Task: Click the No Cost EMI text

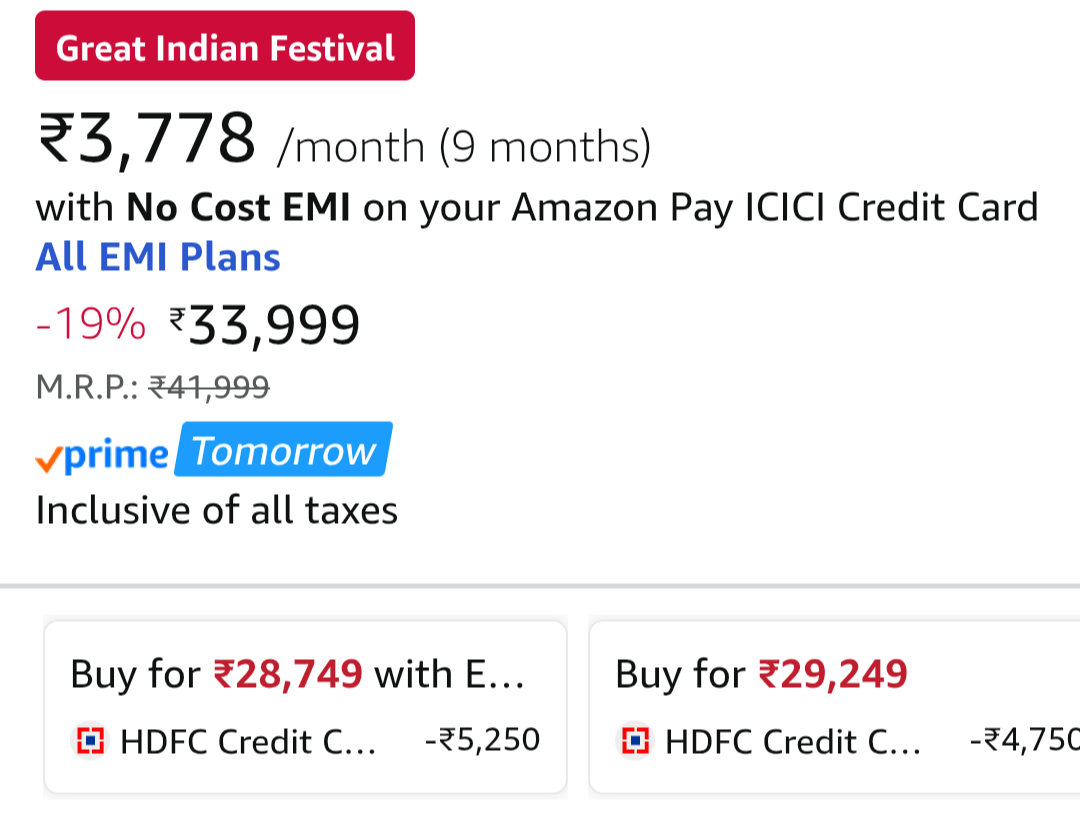Action: 238,208
